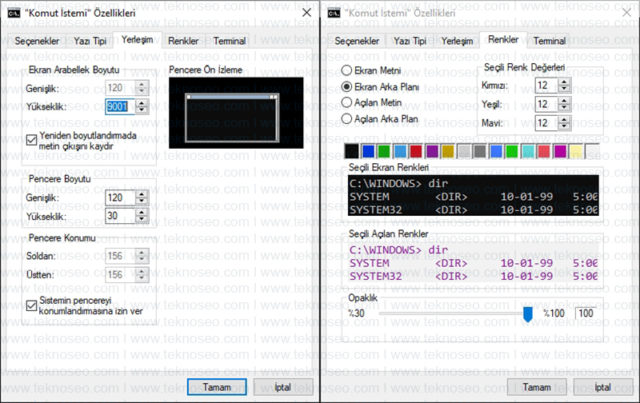640x403 pixels.
Task: Cancel with İptal in the Renkler dialog
Action: click(x=603, y=387)
